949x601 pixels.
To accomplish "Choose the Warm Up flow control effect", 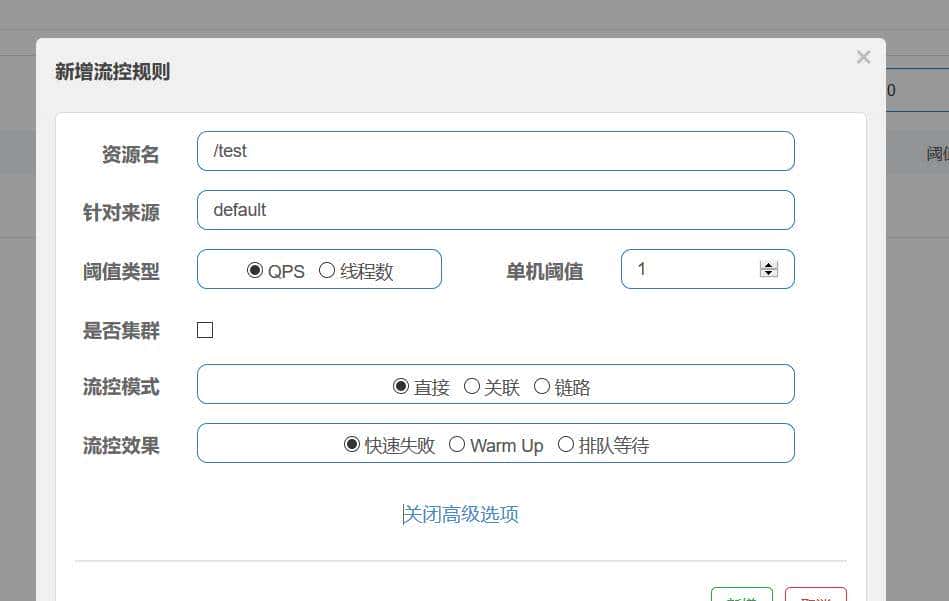I will click(x=456, y=445).
